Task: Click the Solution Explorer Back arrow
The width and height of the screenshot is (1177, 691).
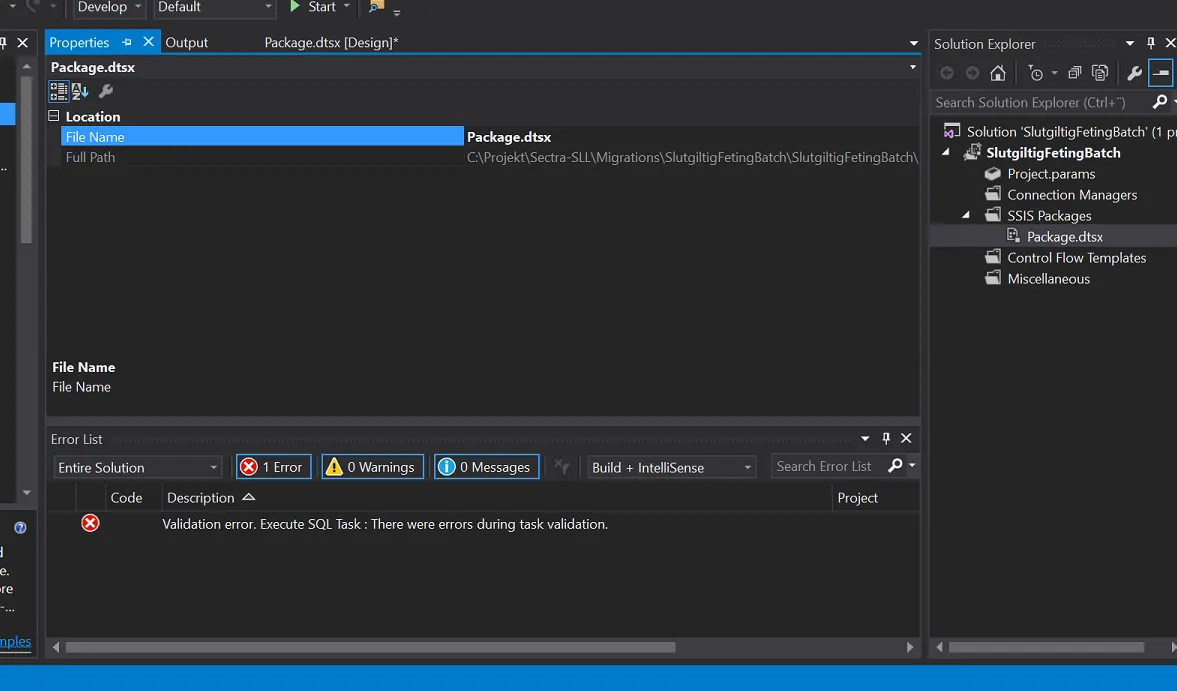Action: [x=947, y=73]
